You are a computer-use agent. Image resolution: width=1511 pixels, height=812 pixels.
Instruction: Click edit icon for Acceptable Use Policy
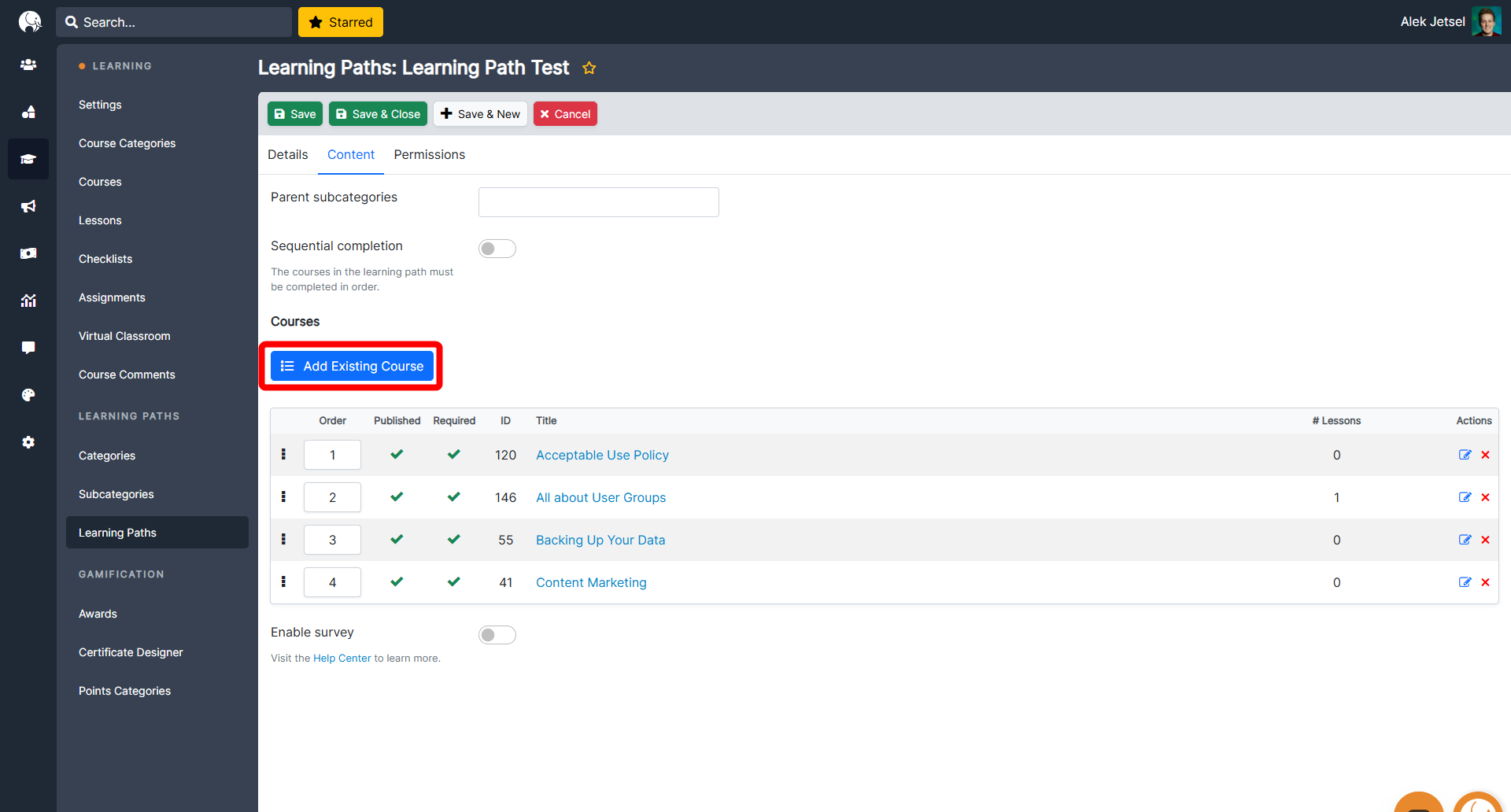pyautogui.click(x=1465, y=455)
